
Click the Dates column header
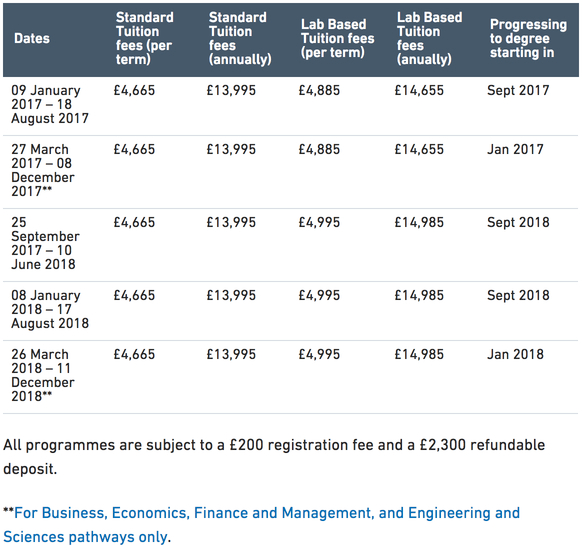tap(32, 39)
